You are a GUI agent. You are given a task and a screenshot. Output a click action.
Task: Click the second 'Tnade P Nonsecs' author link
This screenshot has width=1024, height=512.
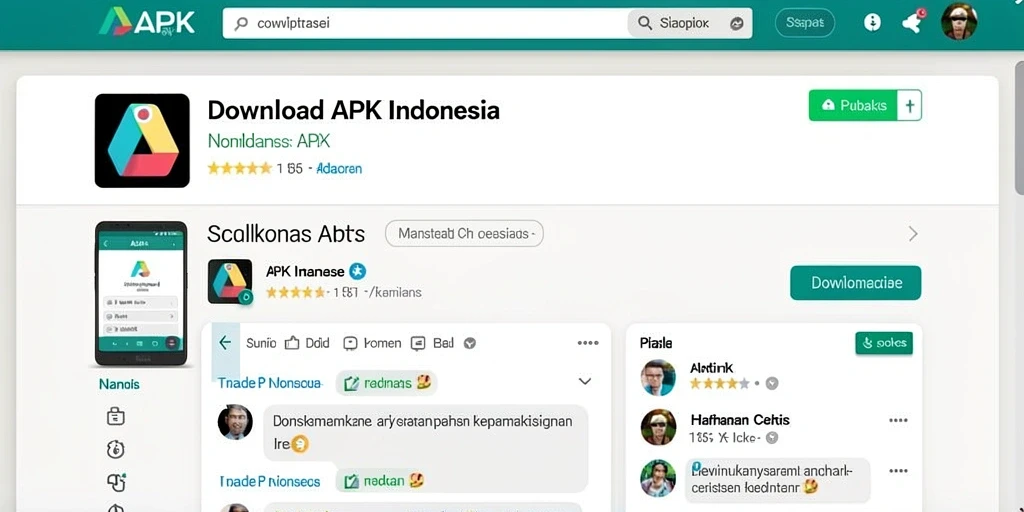[x=269, y=482]
